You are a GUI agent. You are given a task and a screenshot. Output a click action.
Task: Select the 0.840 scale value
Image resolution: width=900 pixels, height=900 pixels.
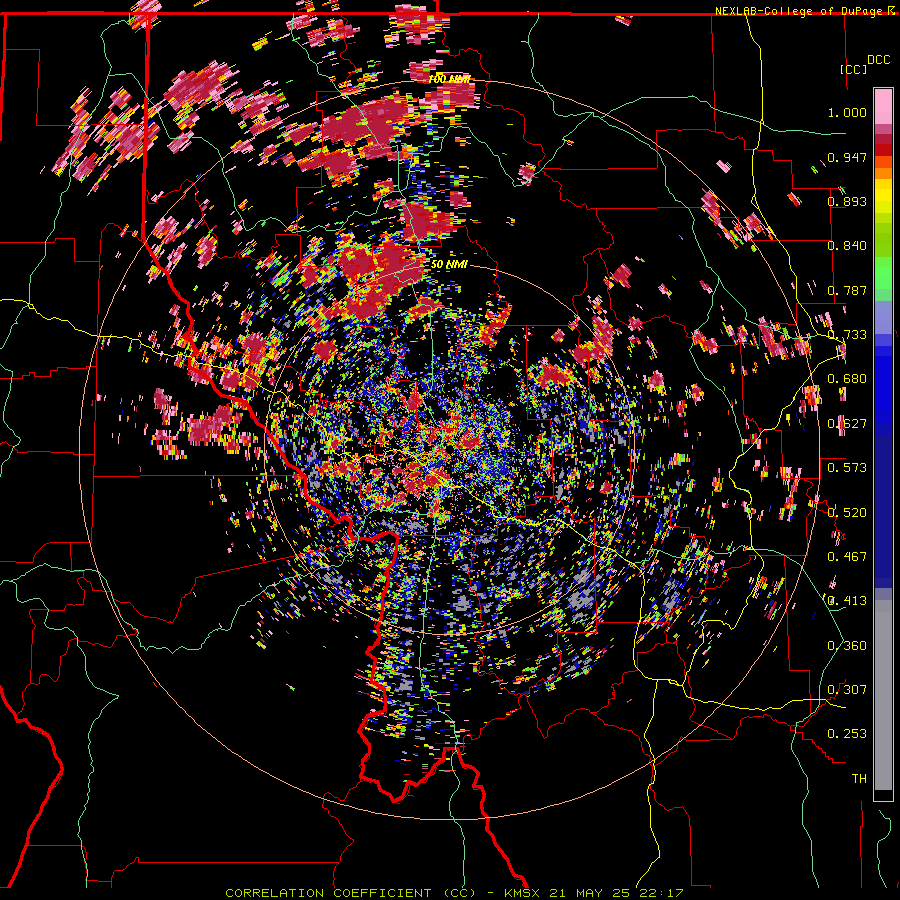click(x=847, y=246)
